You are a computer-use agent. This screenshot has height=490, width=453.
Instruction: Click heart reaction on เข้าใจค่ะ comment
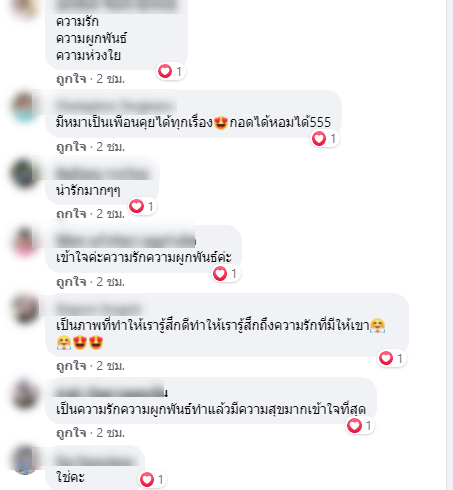pos(226,274)
